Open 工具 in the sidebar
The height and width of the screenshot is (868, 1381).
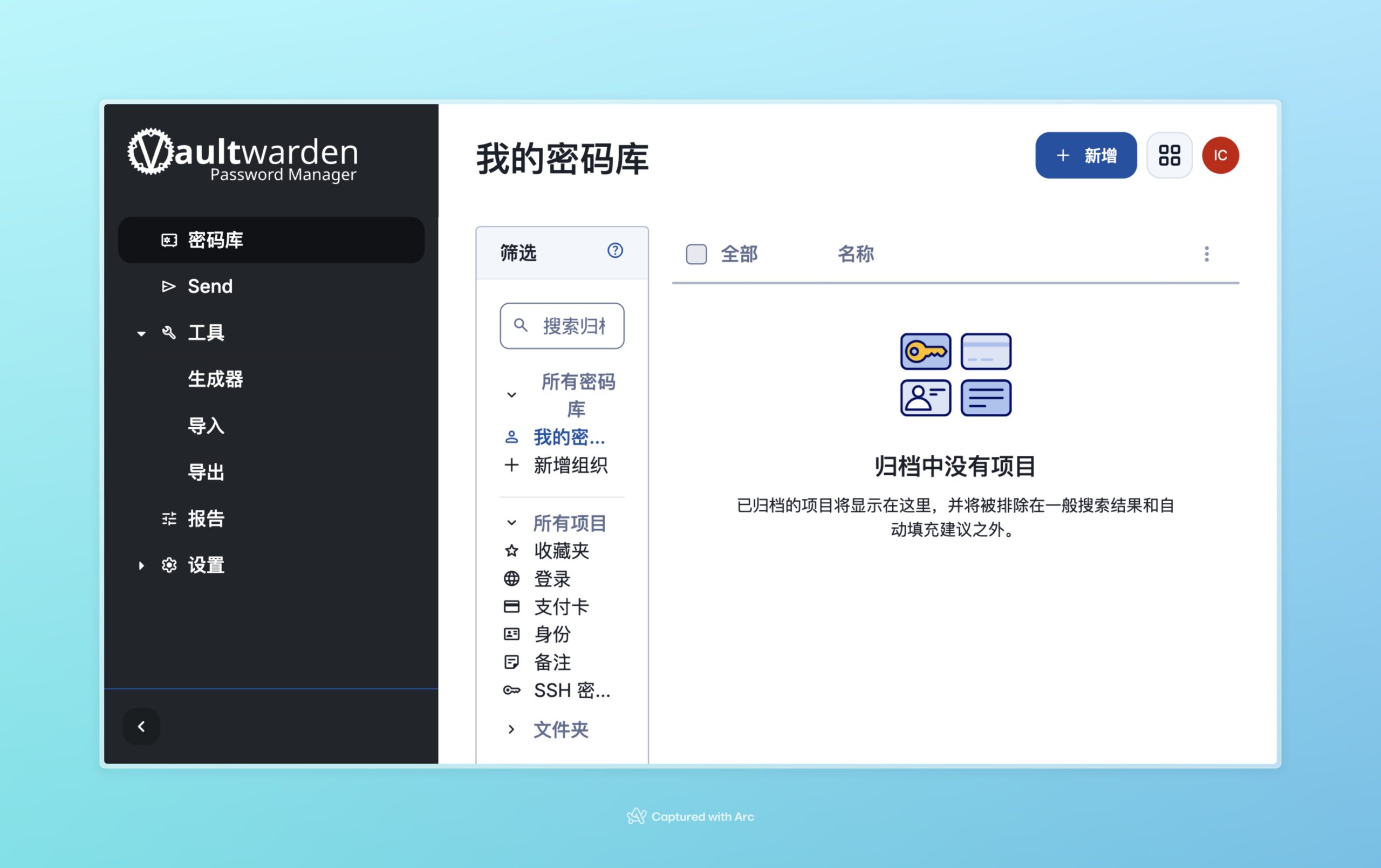tap(206, 333)
